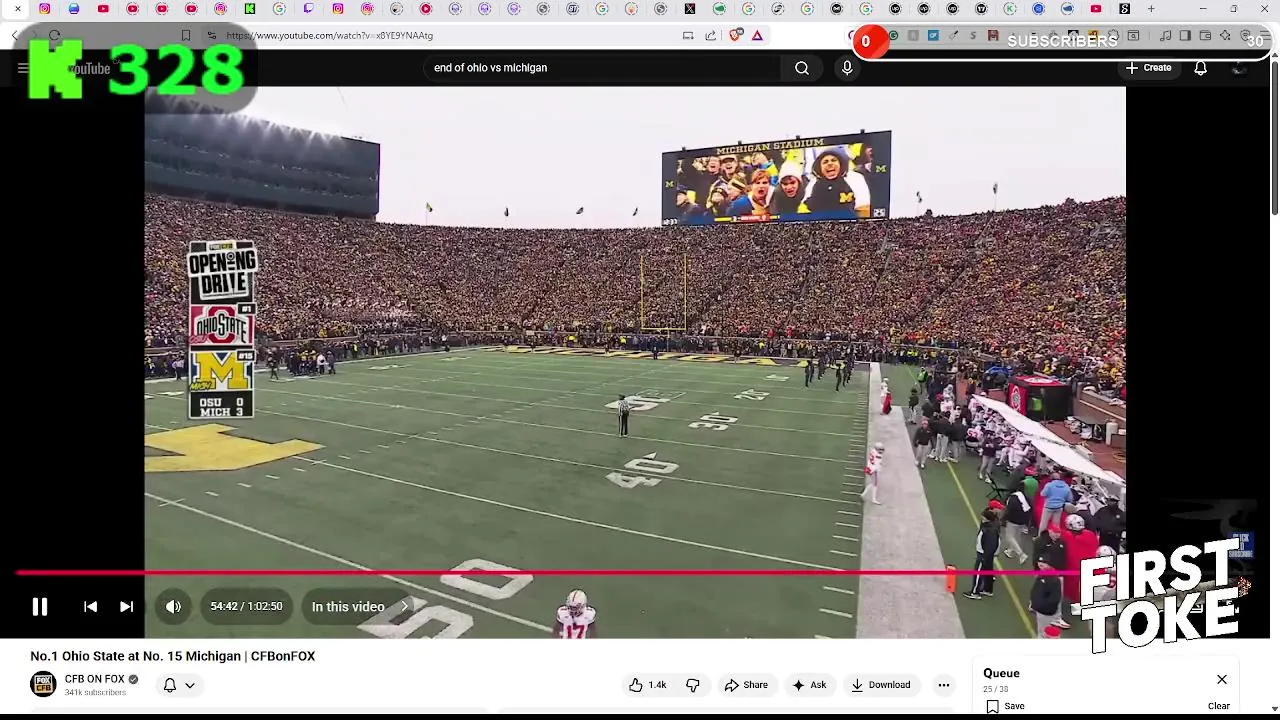Pause the video playback

(40, 607)
